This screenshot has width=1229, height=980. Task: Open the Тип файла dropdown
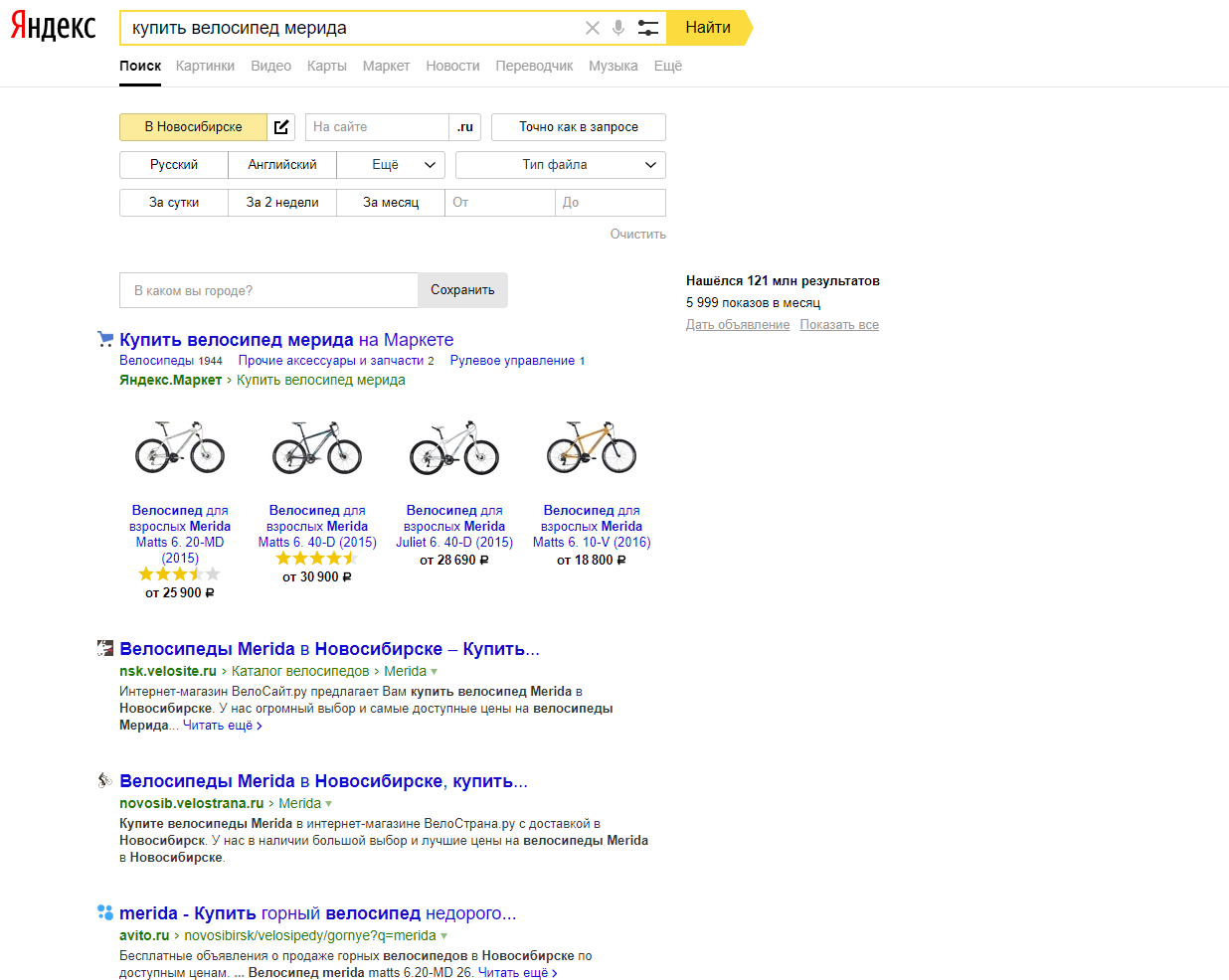(561, 165)
